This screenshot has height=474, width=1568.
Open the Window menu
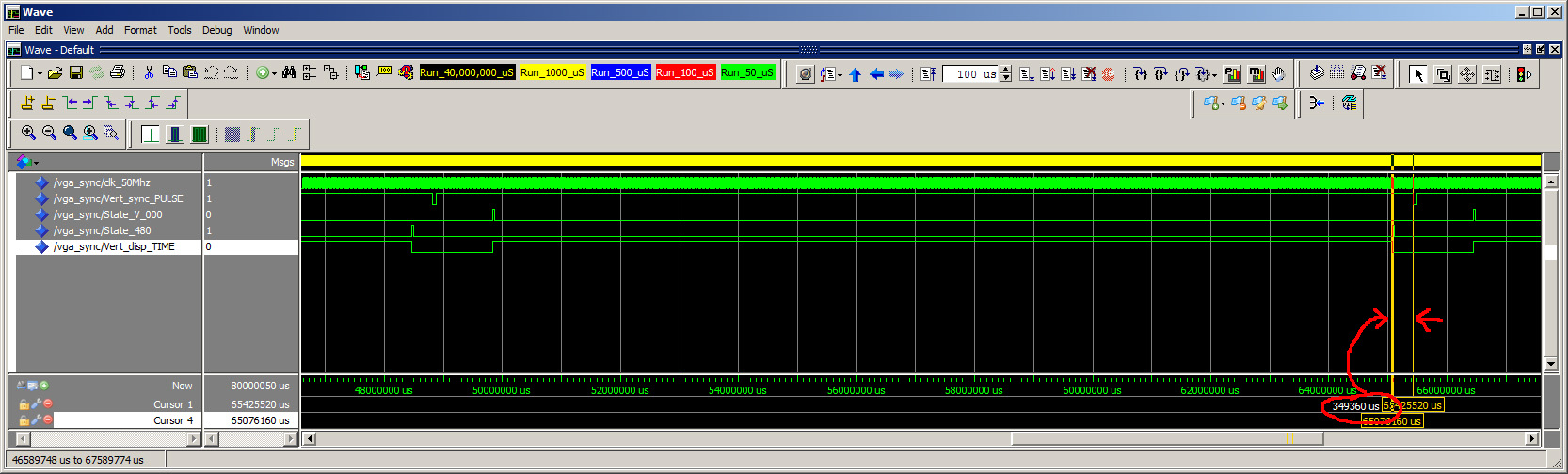click(x=261, y=30)
